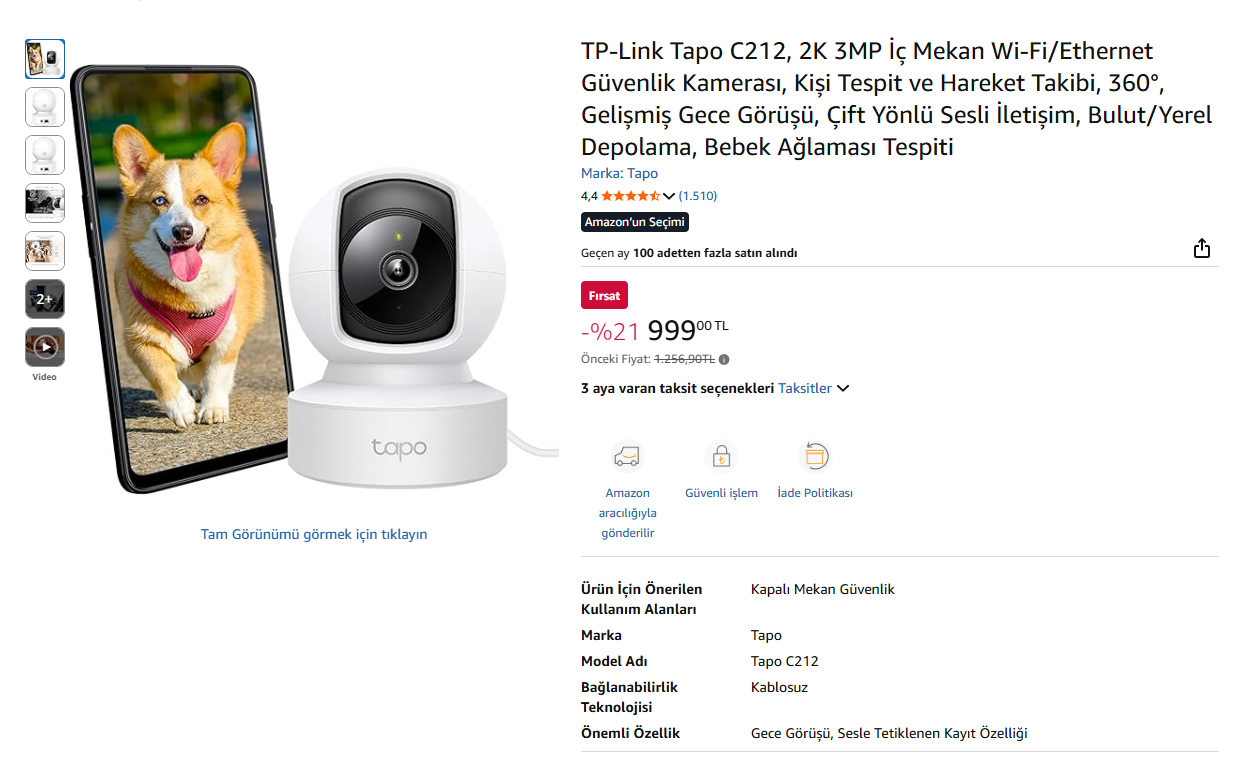Expand the rating breakdown chevron

[669, 196]
